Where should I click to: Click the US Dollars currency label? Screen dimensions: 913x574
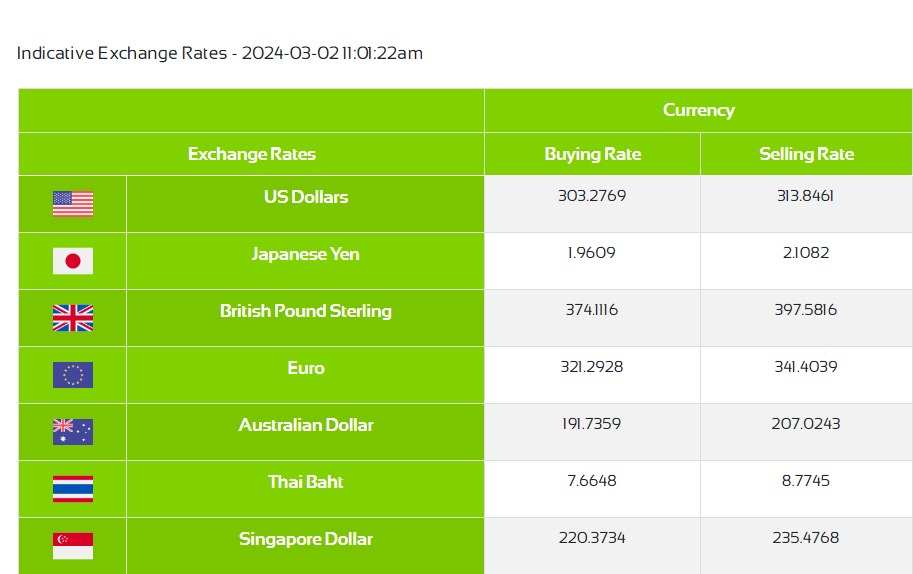pyautogui.click(x=306, y=197)
